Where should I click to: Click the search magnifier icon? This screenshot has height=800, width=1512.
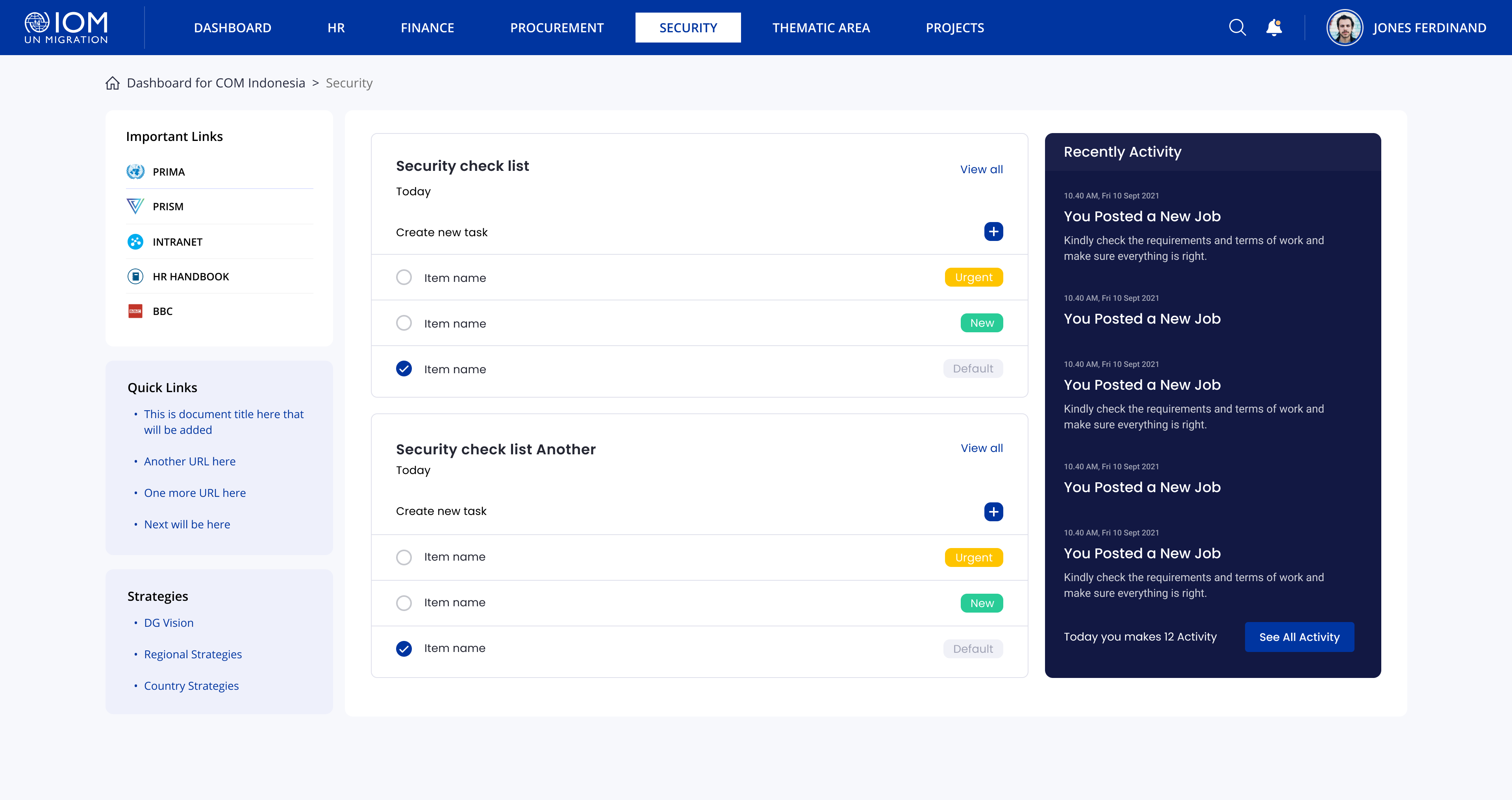point(1237,28)
